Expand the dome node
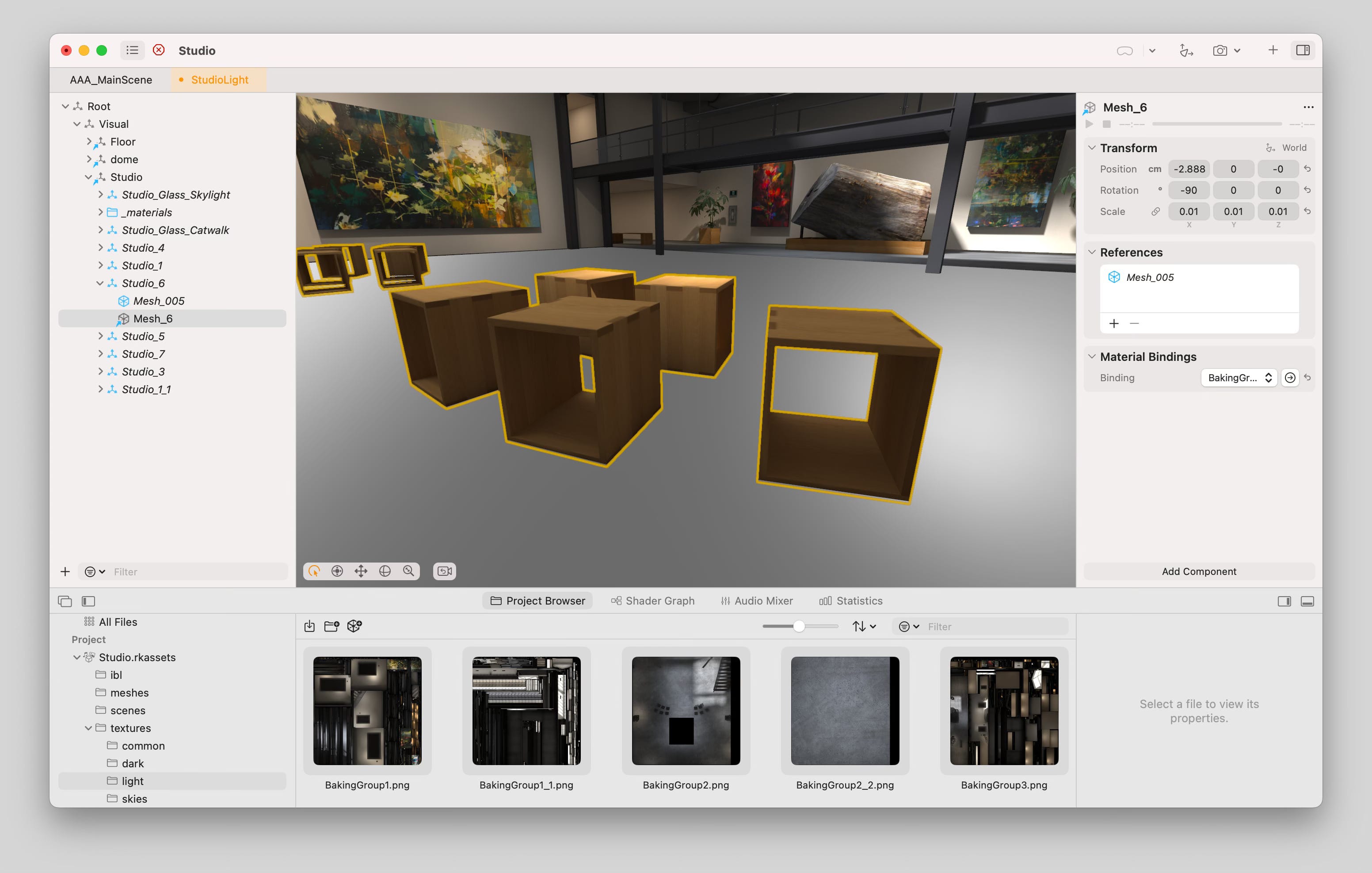 89,159
